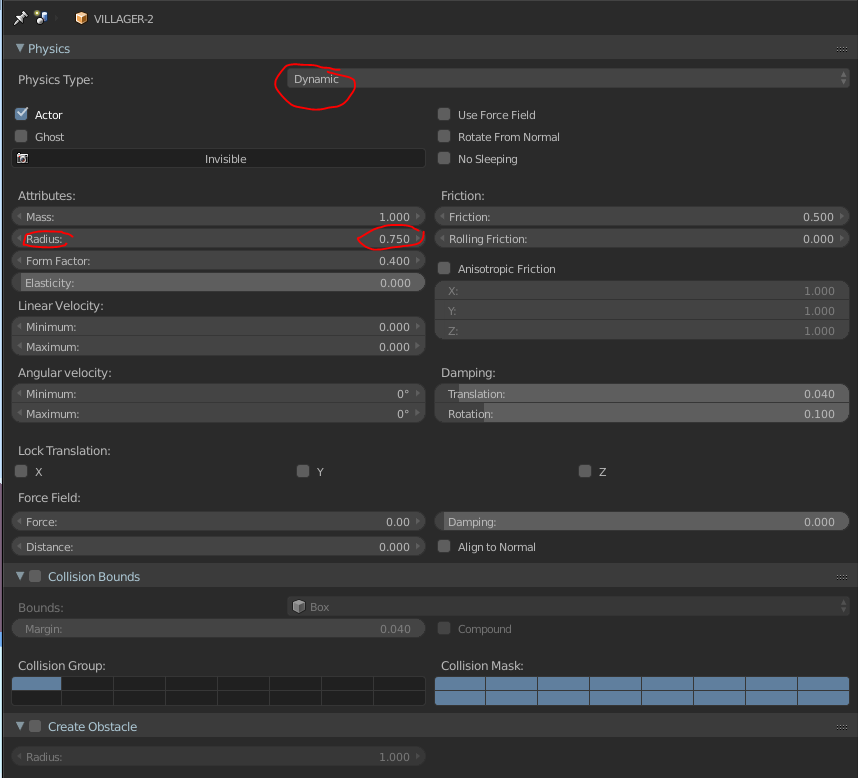Screen dimensions: 858x778
Task: Uncheck the Actor checkbox
Action: tap(21, 114)
